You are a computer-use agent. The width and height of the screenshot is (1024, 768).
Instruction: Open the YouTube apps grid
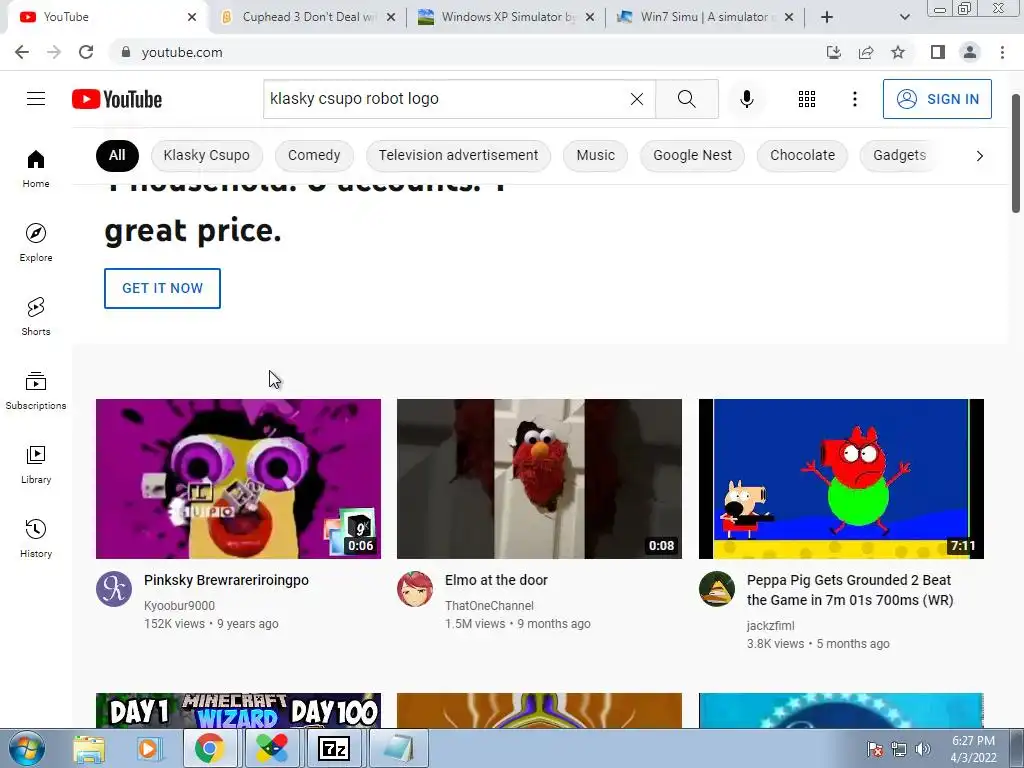pos(807,99)
